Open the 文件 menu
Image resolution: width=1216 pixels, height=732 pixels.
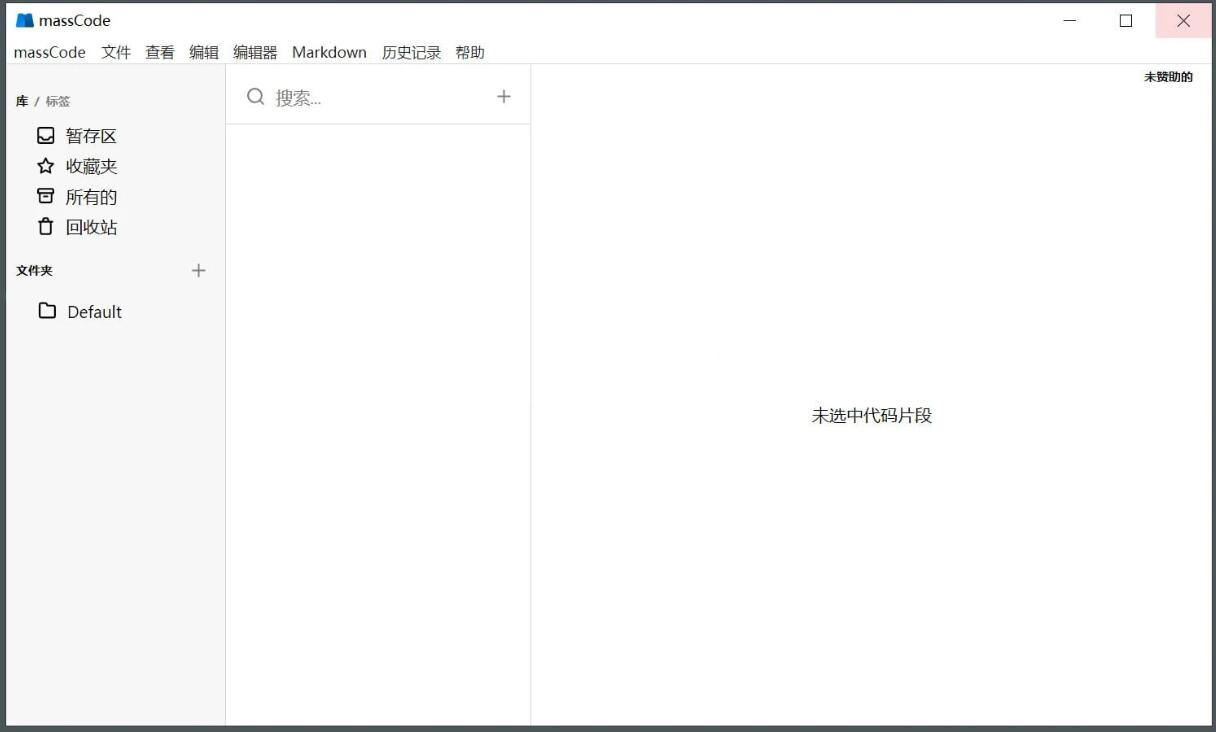tap(116, 52)
